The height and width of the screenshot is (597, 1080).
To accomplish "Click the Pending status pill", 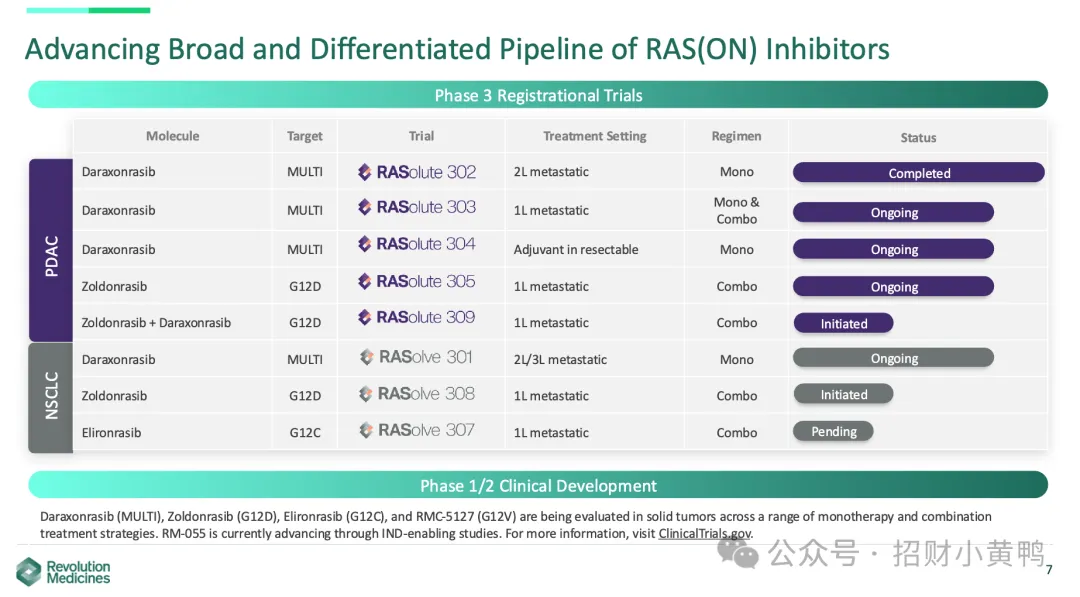I will point(833,432).
